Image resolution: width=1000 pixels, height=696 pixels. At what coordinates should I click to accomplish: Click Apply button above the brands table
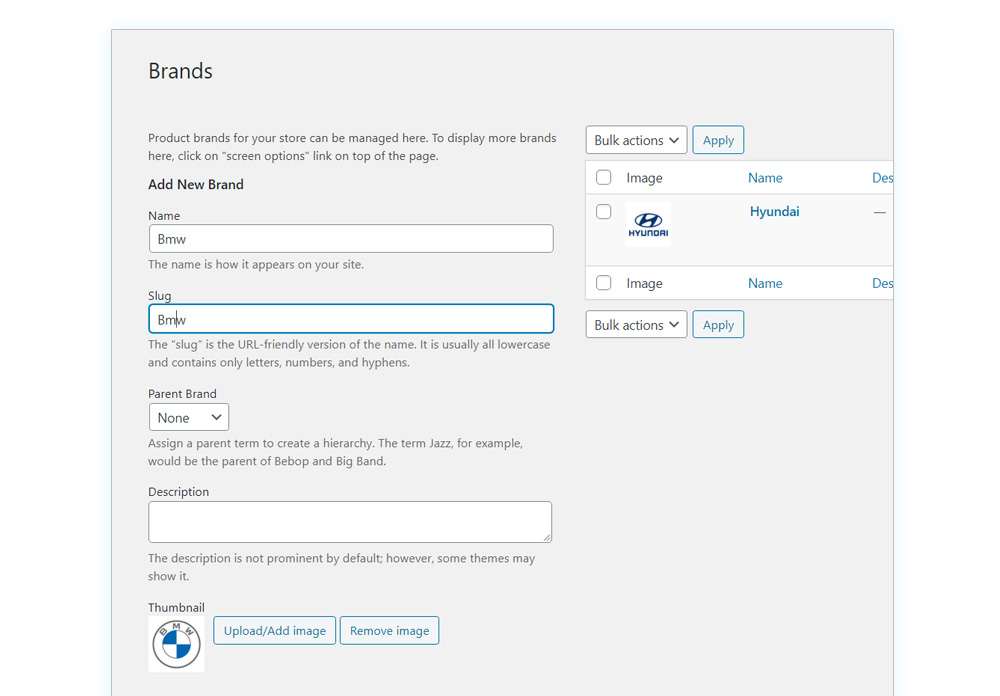tap(718, 140)
